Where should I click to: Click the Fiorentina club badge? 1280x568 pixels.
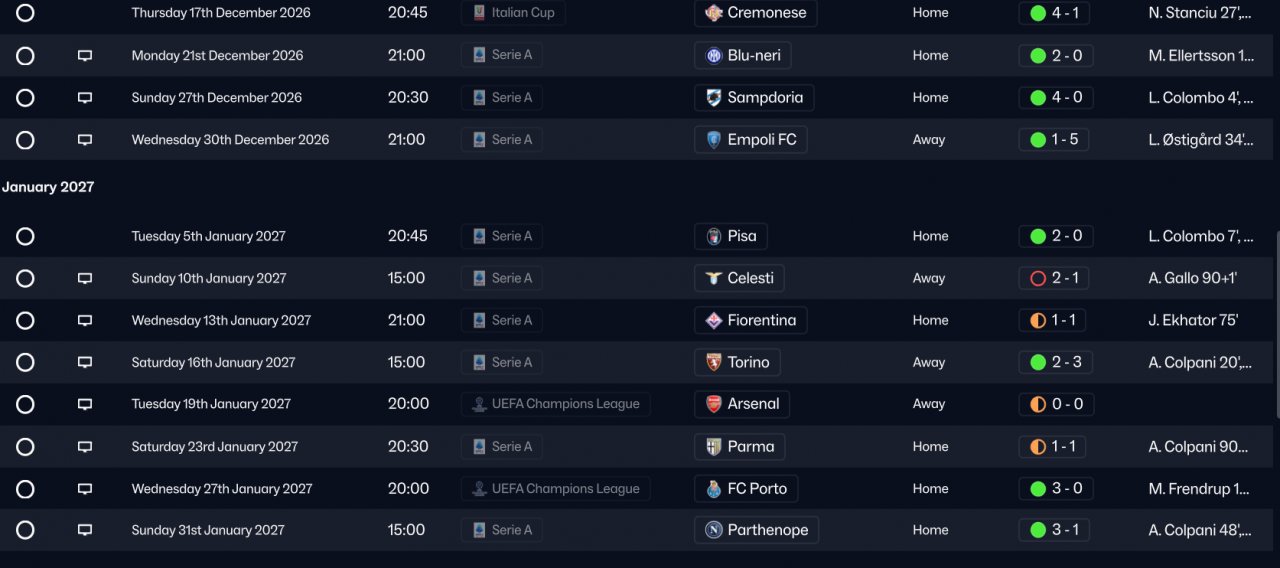pos(714,320)
